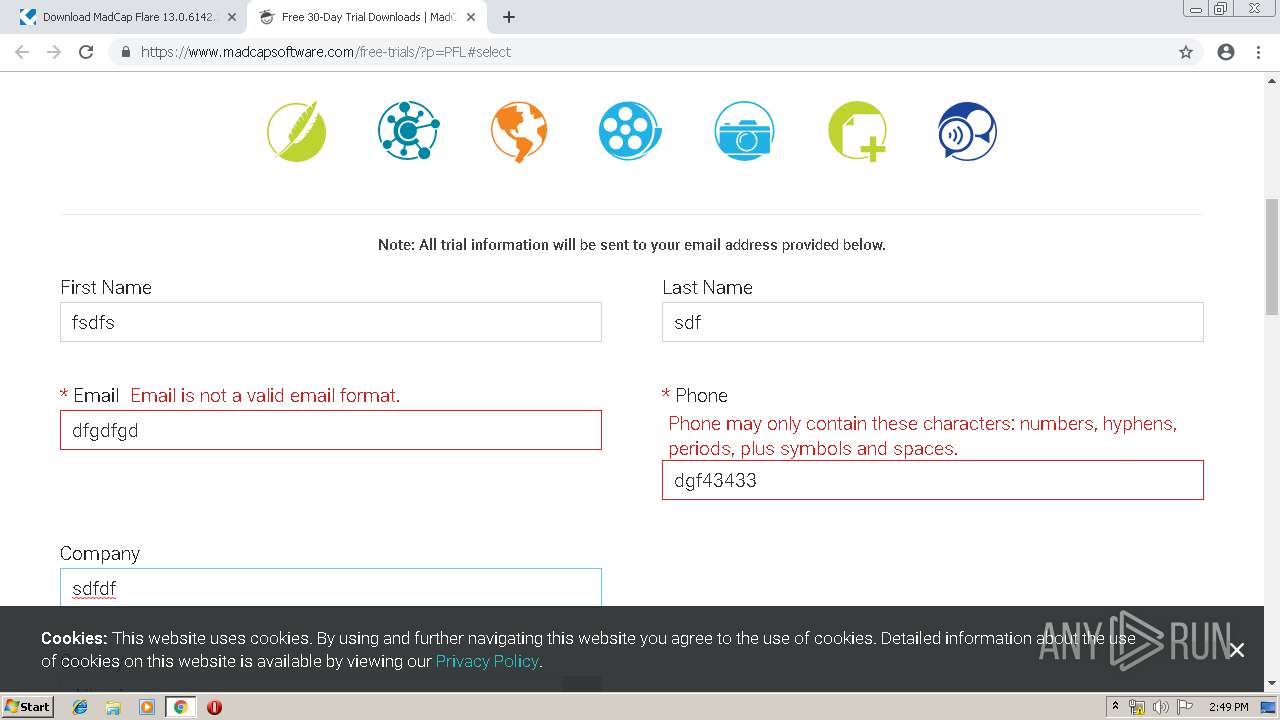The width and height of the screenshot is (1280, 720).
Task: Reload the current page
Action: point(86,52)
